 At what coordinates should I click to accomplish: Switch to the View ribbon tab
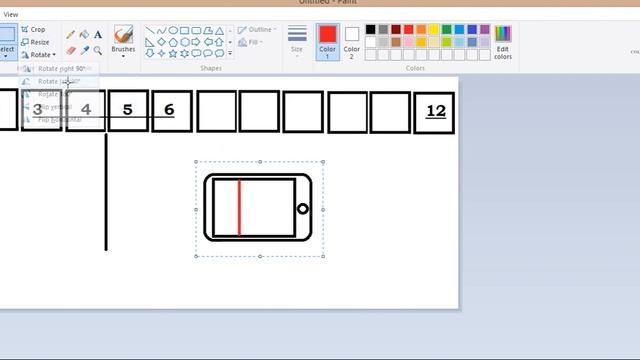click(11, 15)
